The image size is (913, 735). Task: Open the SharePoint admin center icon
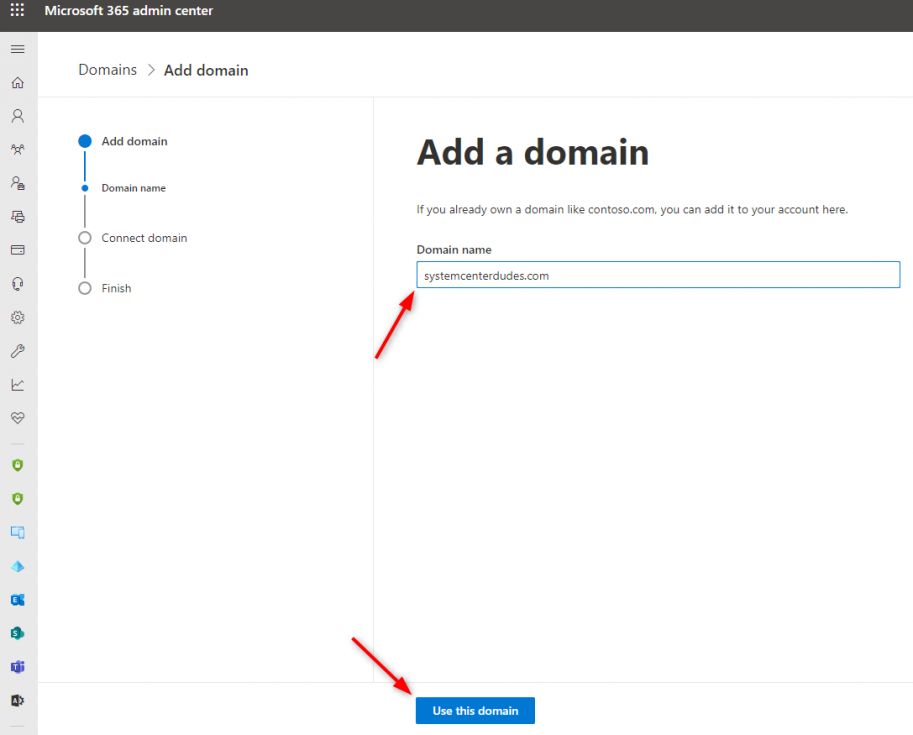(x=16, y=633)
